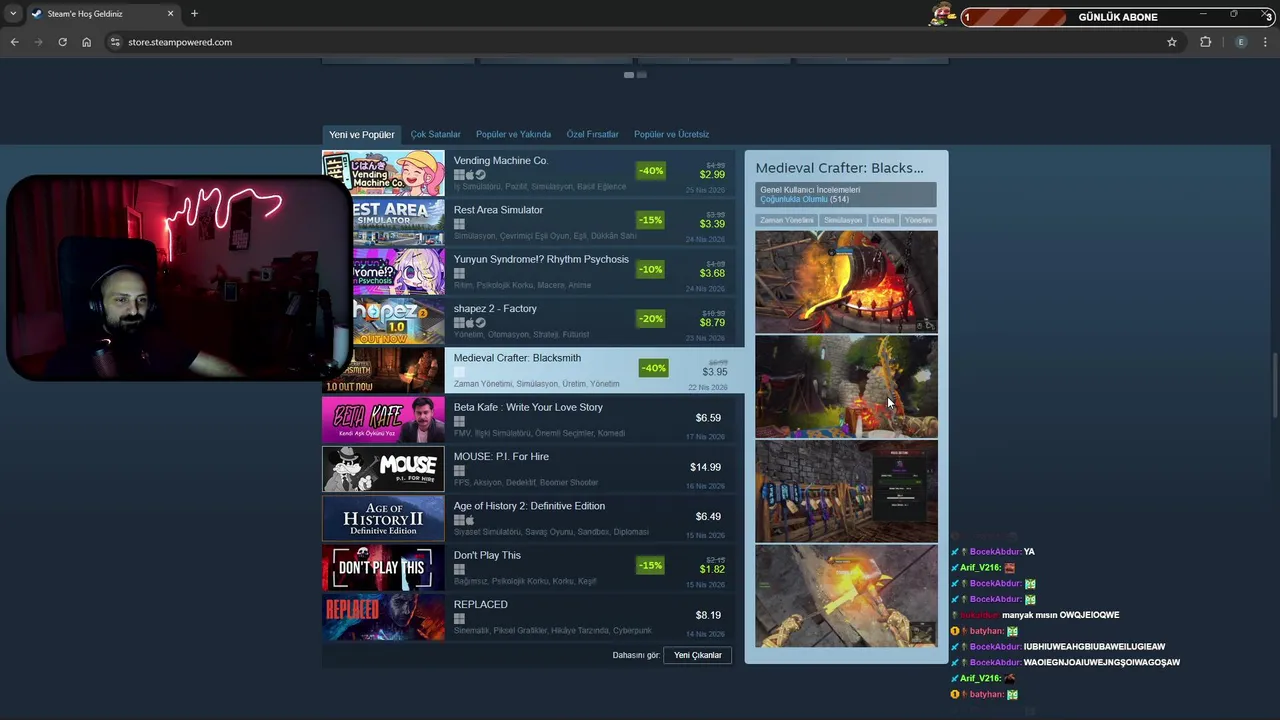Open the fourth preview screenshot with hammering sparks

pos(846,596)
